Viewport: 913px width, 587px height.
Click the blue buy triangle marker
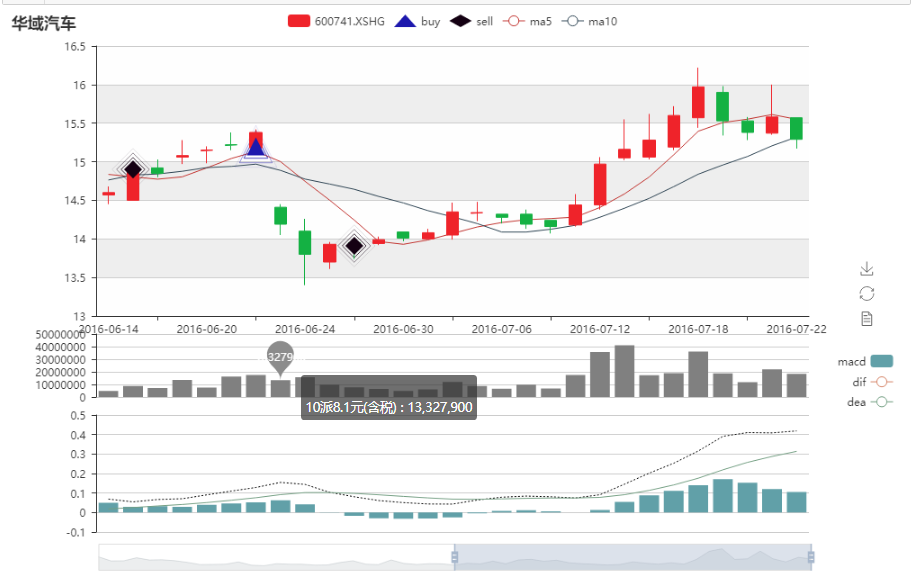click(x=256, y=148)
